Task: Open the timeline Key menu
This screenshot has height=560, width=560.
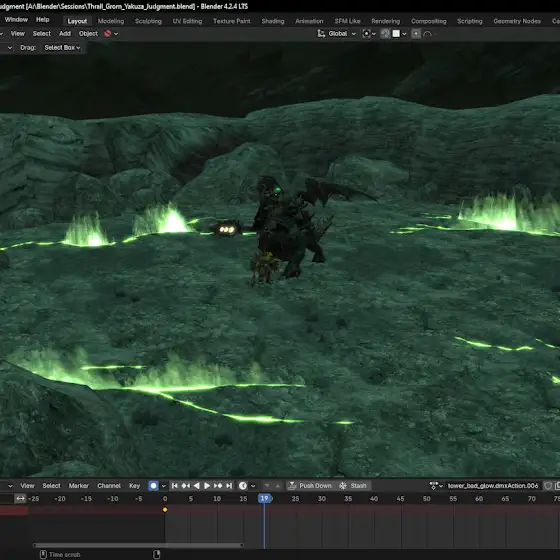Action: 135,486
